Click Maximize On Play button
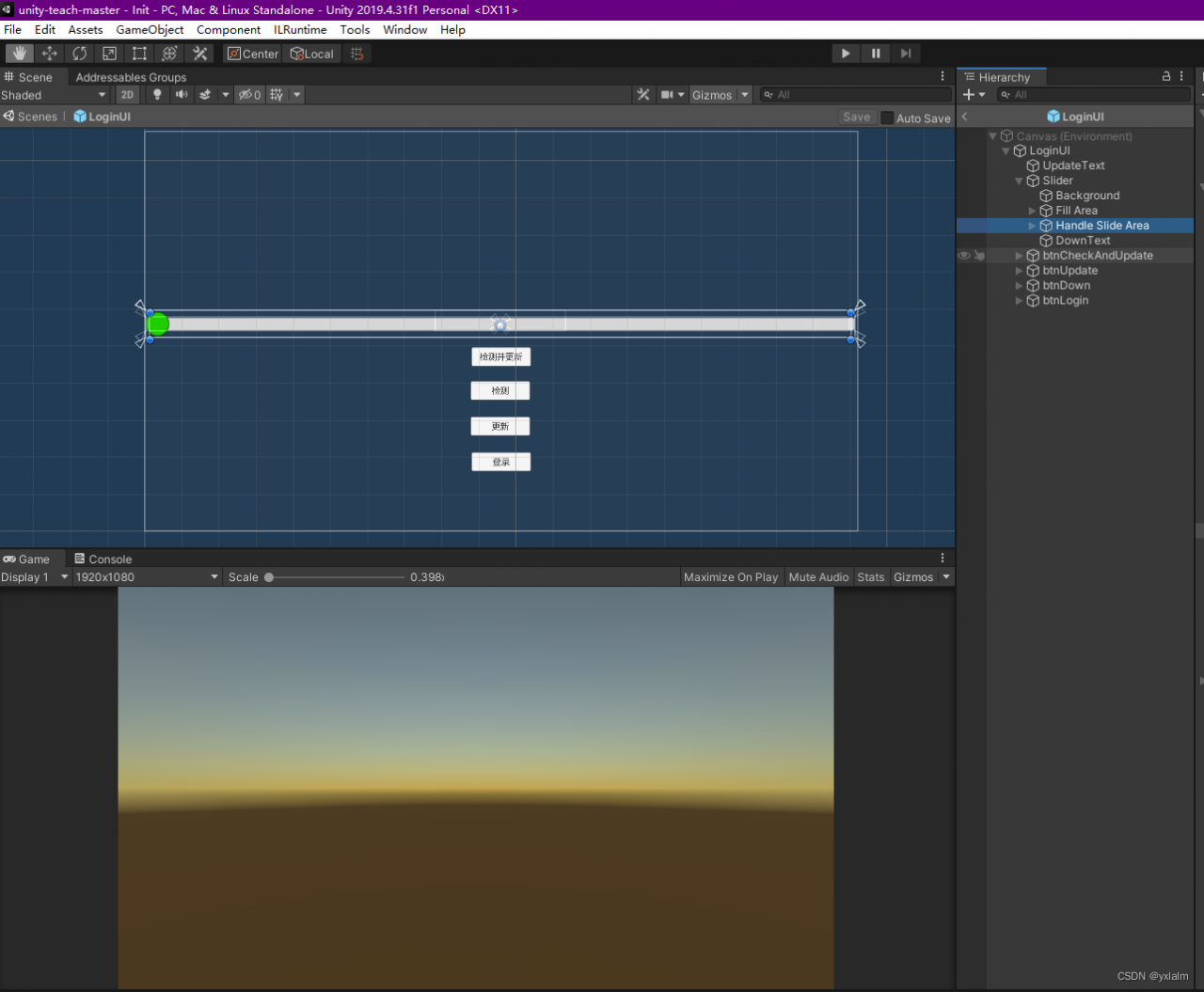Screen dimensions: 1204x992 click(730, 577)
